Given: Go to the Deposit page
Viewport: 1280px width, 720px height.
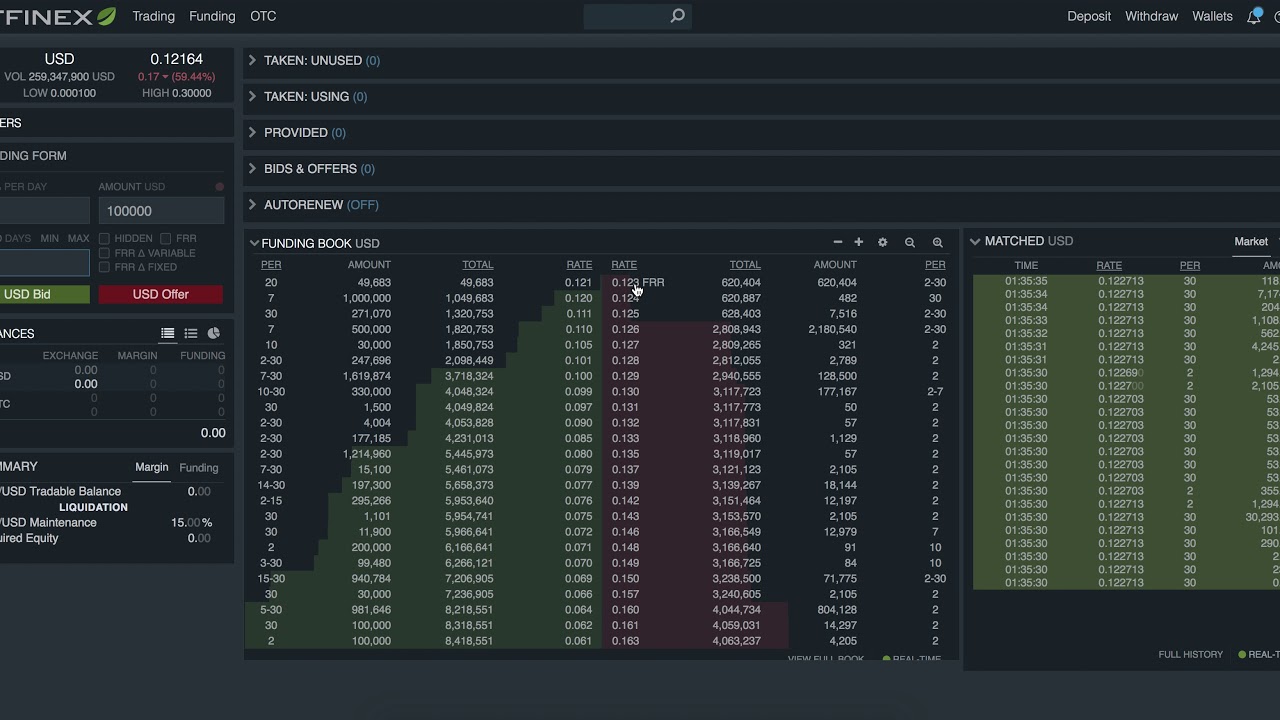Looking at the screenshot, I should click(x=1089, y=16).
